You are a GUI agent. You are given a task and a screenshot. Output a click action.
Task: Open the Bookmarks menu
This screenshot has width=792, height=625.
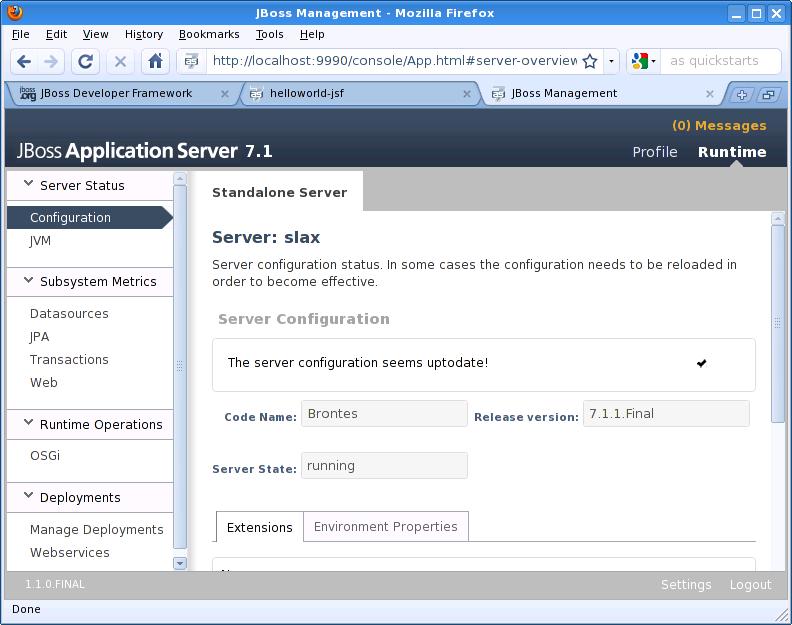[209, 34]
